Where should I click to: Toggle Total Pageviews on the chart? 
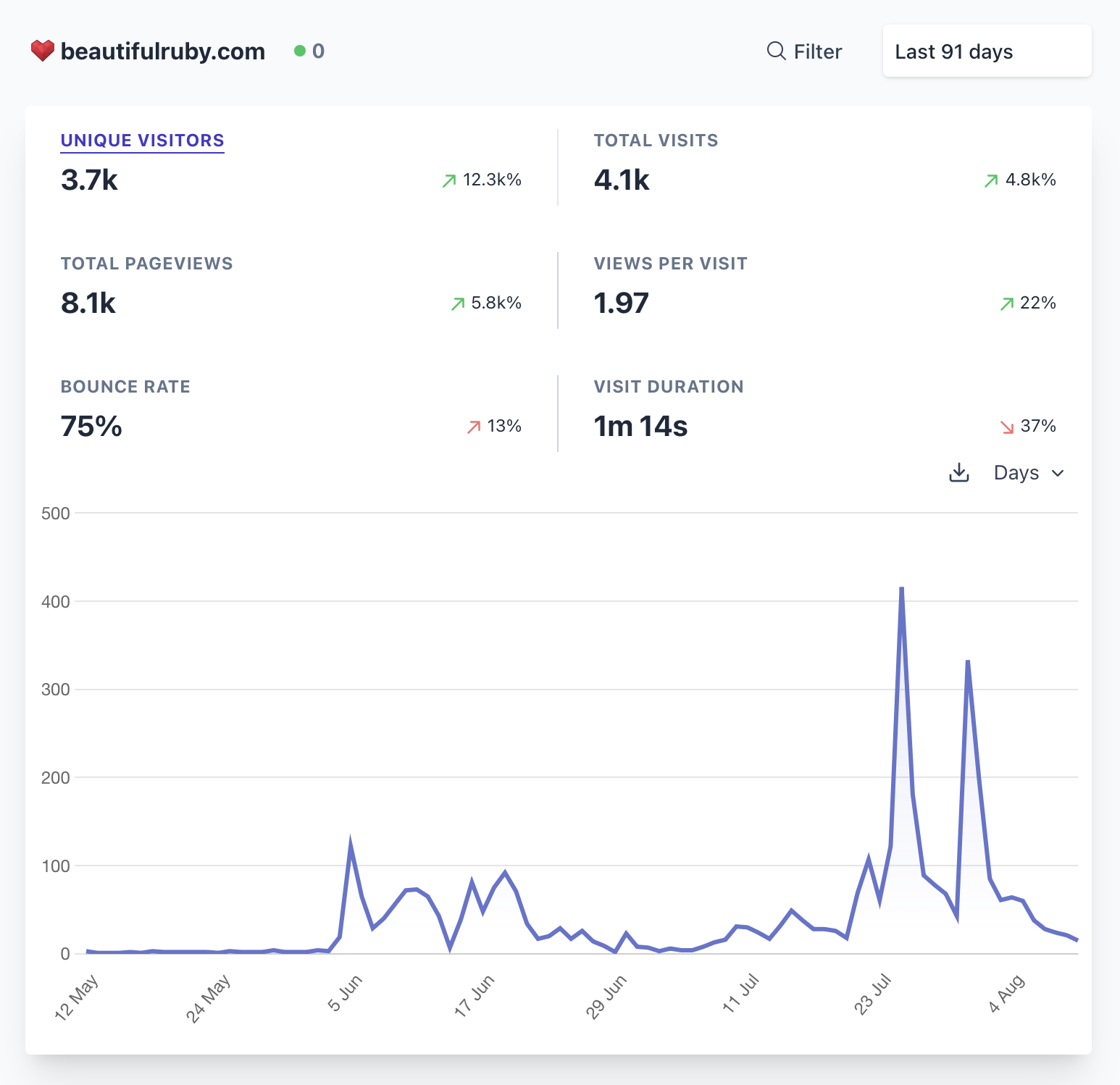tap(146, 264)
